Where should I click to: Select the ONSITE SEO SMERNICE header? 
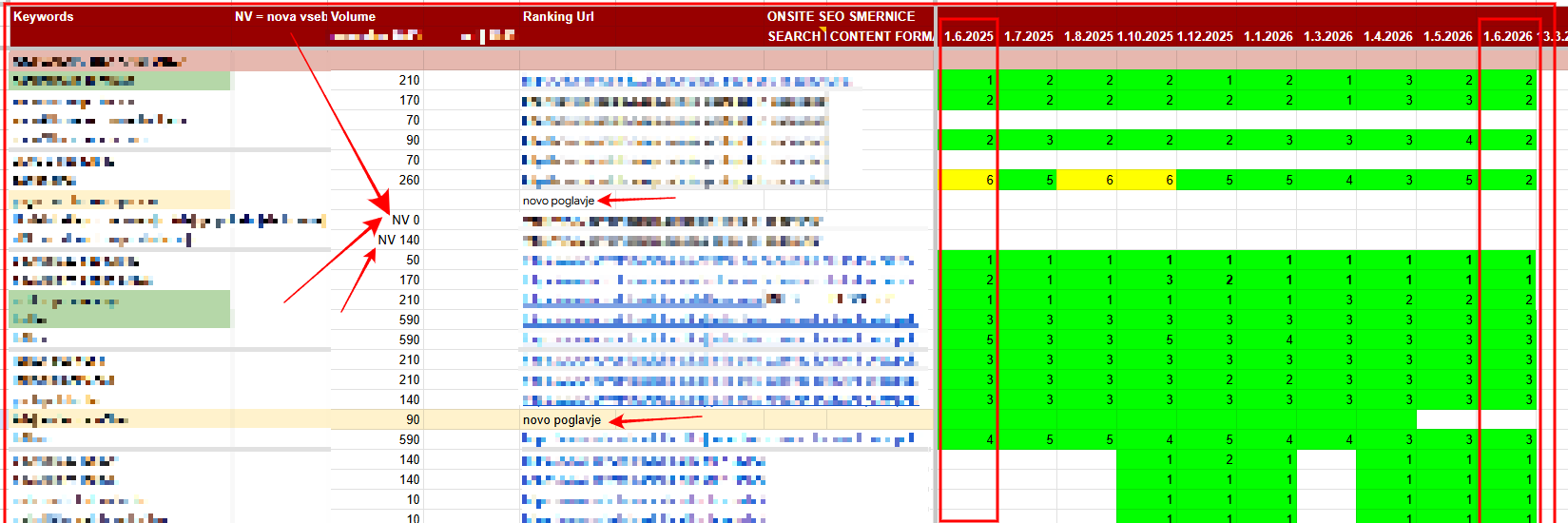841,16
